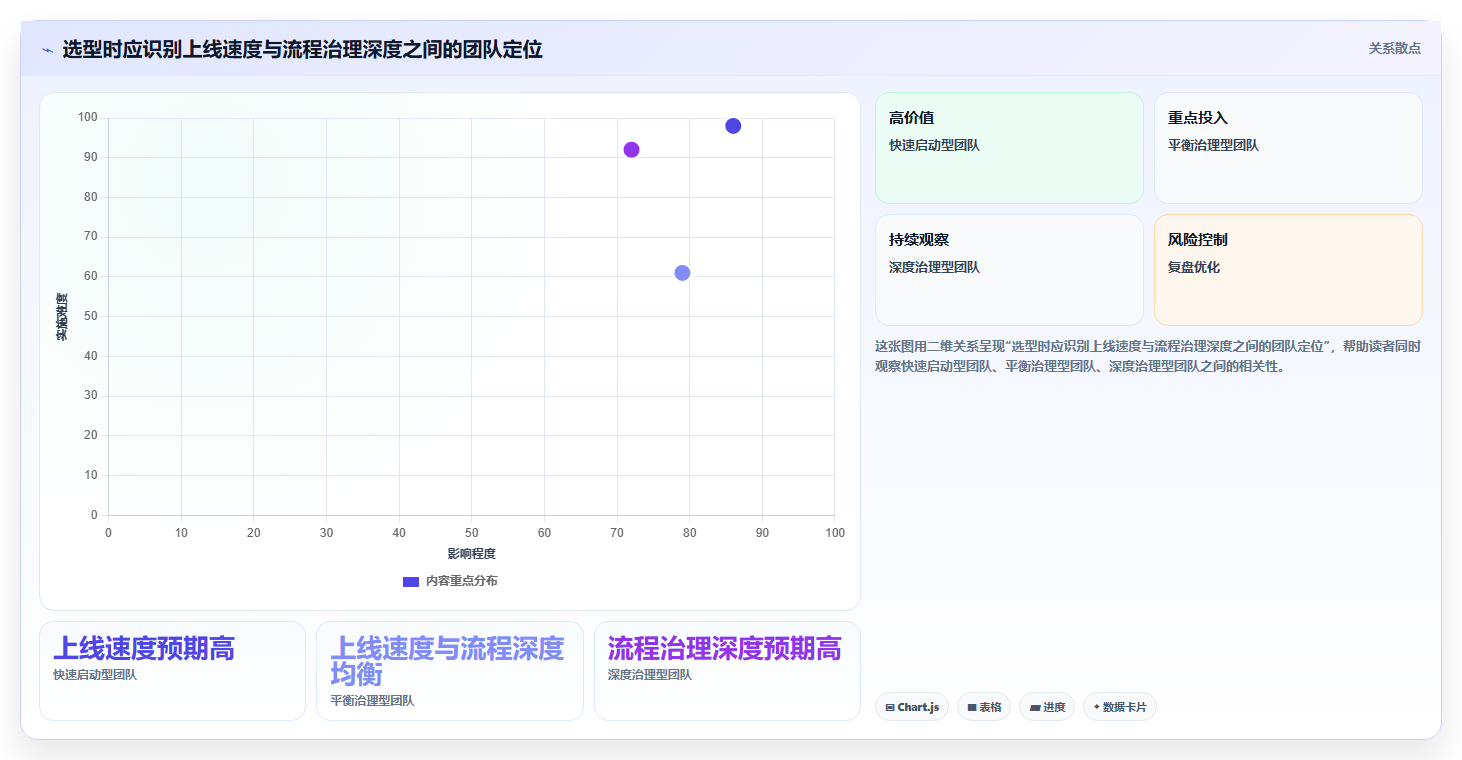The image size is (1462, 760).
Task: Click the lightning icon beside the title
Action: click(47, 50)
